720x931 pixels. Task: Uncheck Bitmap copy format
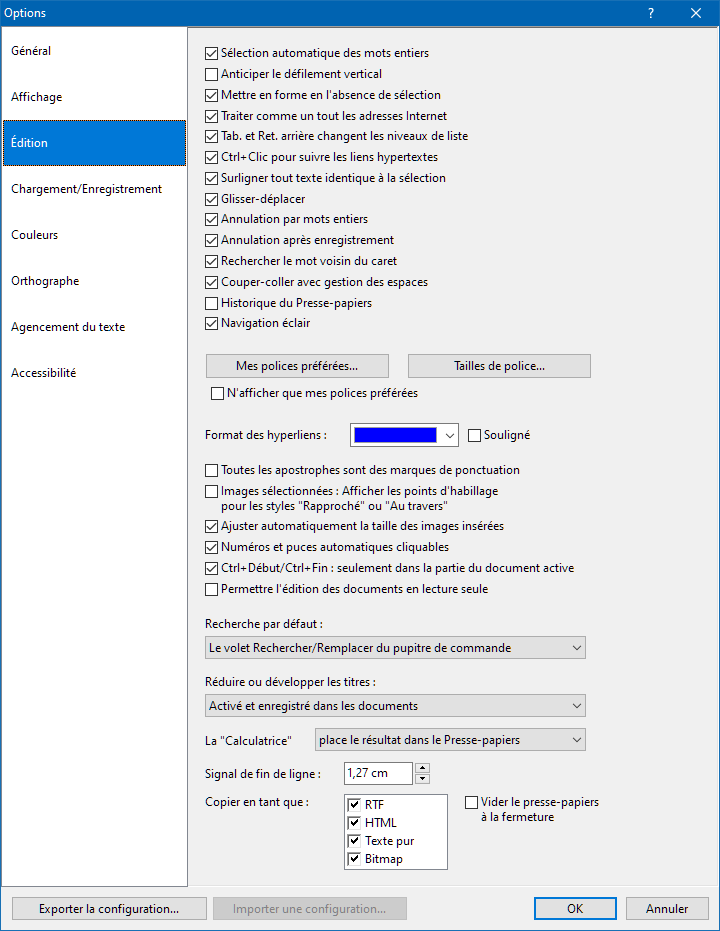pos(354,859)
